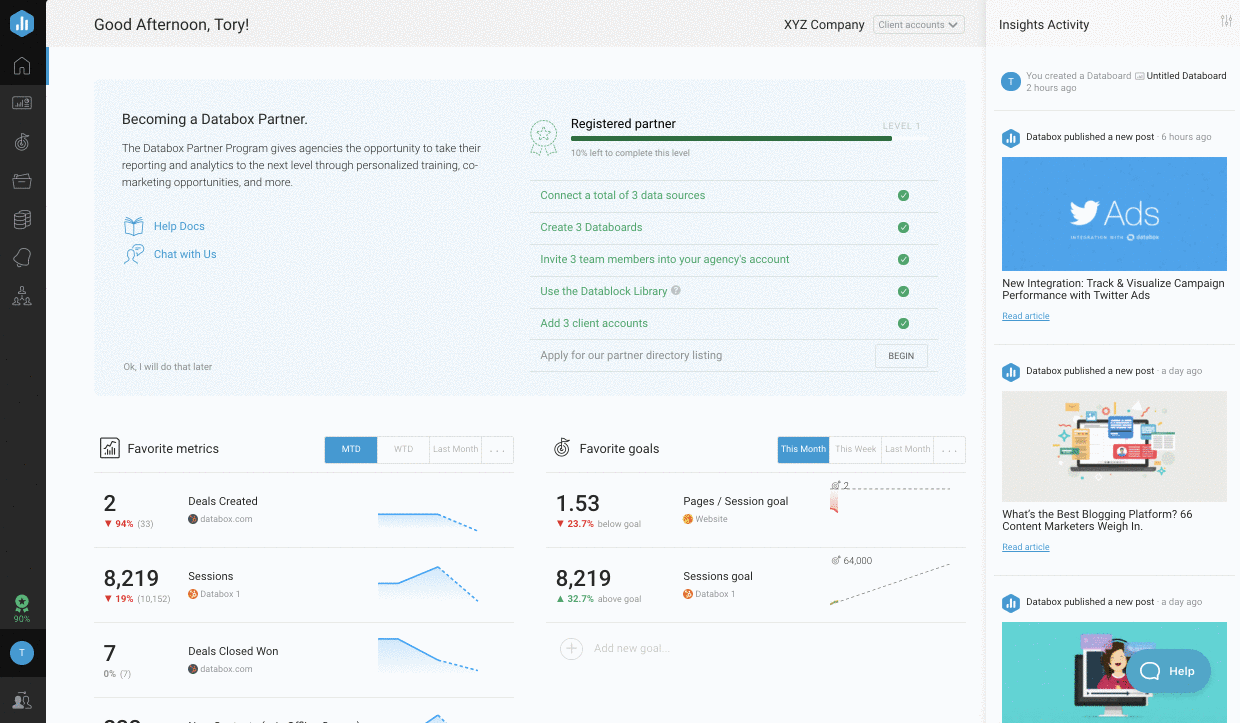Click Databox avatar on Blogging Platform post
This screenshot has height=723, width=1240.
pos(1011,372)
